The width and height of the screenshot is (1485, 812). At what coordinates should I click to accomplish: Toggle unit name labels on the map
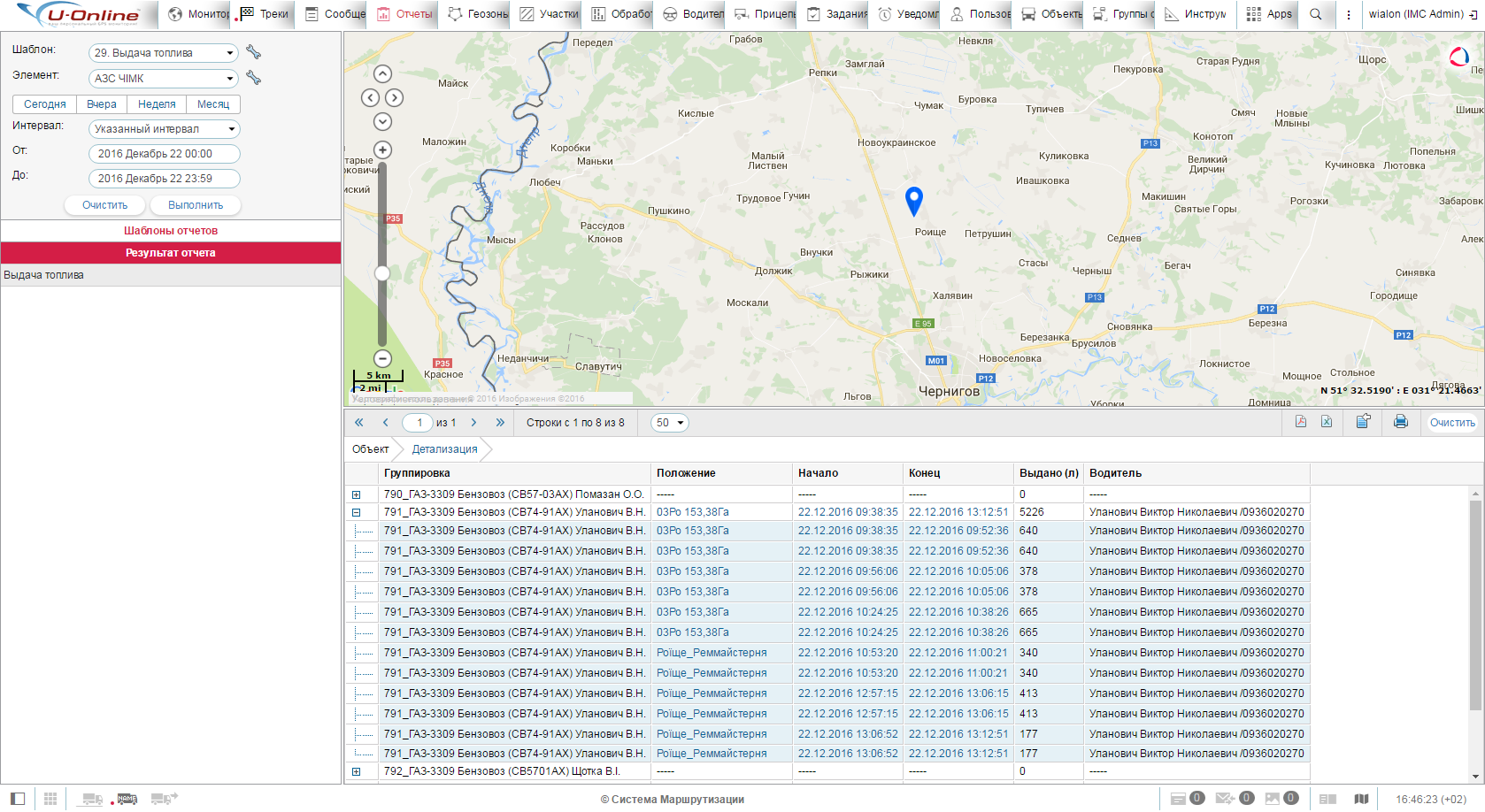click(127, 799)
